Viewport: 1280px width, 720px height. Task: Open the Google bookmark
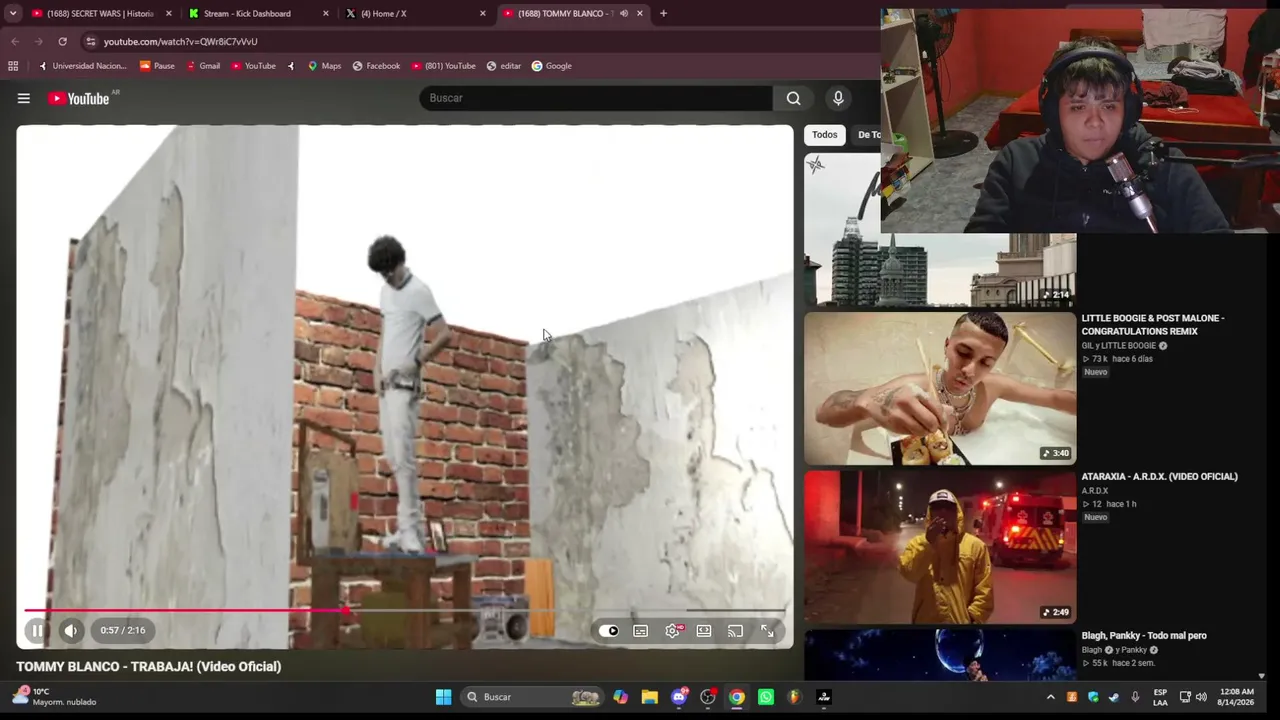(552, 66)
